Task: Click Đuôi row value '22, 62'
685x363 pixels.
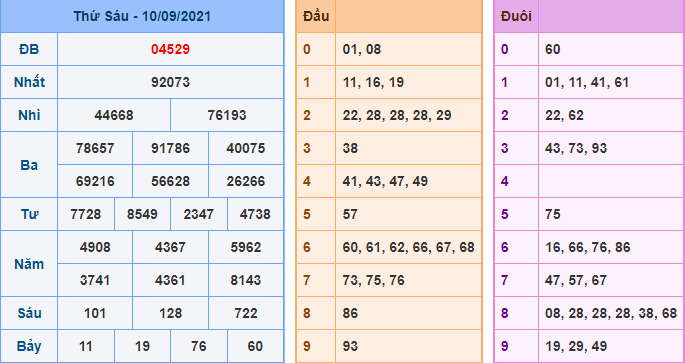Action: tap(564, 115)
